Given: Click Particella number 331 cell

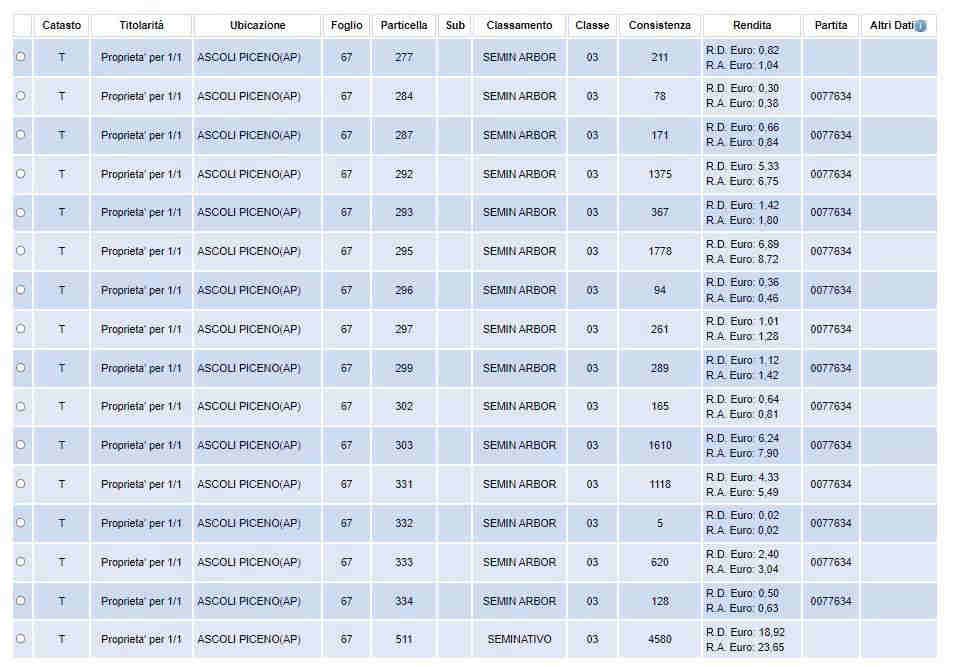Looking at the screenshot, I should point(404,484).
